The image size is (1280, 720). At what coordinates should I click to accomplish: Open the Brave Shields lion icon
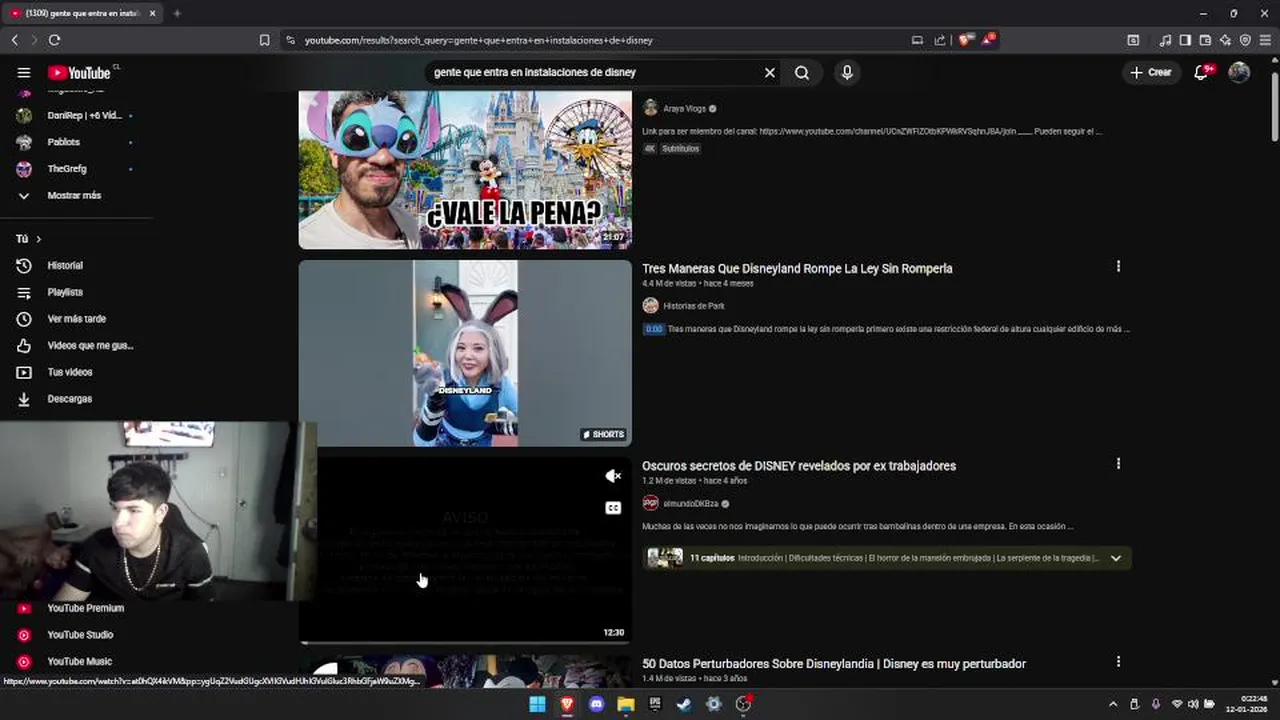click(965, 40)
